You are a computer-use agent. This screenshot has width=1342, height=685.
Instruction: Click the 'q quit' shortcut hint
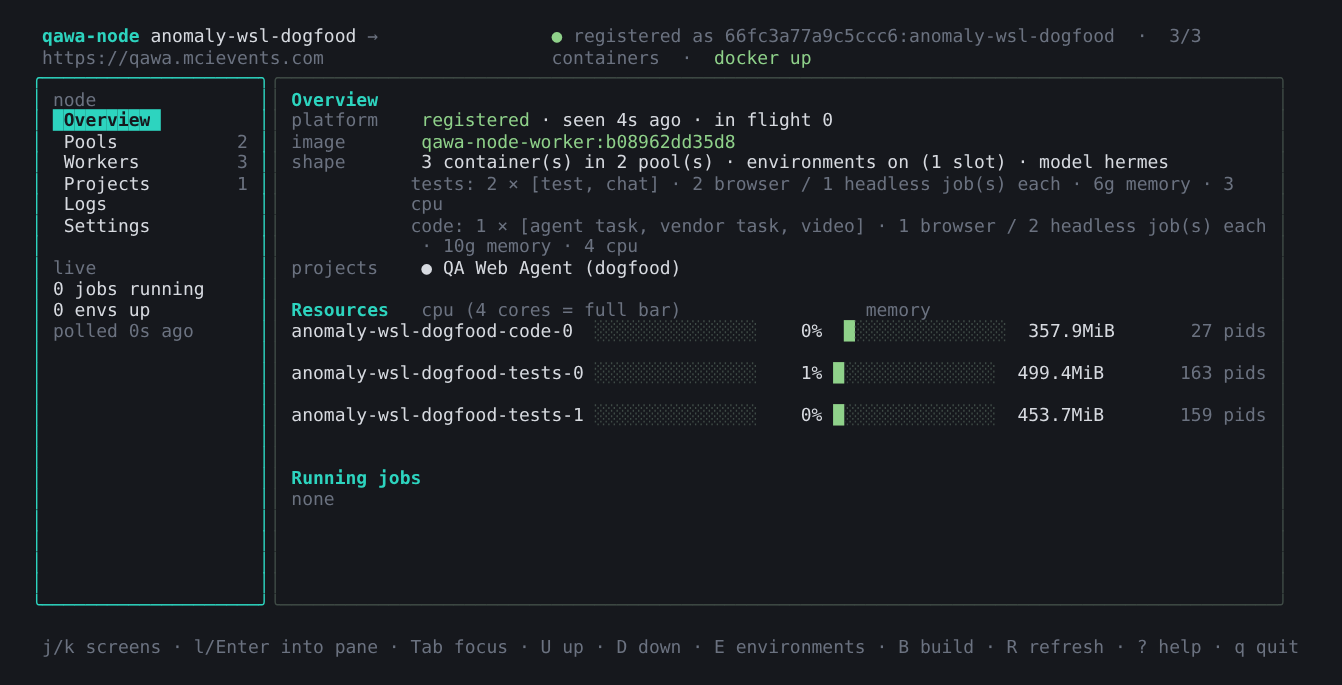tap(1266, 647)
